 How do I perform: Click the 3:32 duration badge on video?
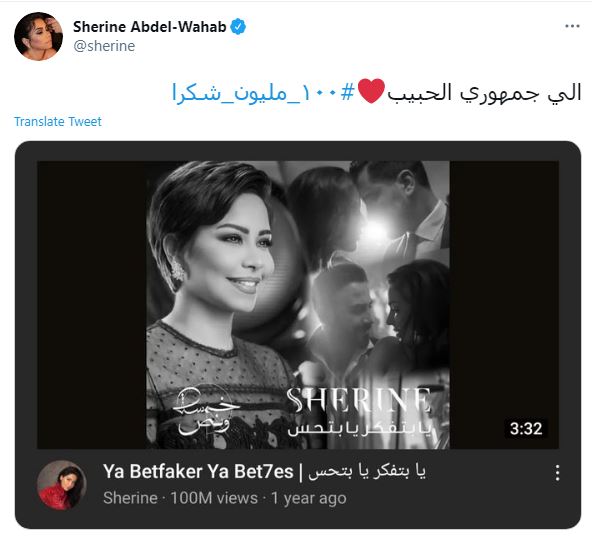(526, 428)
